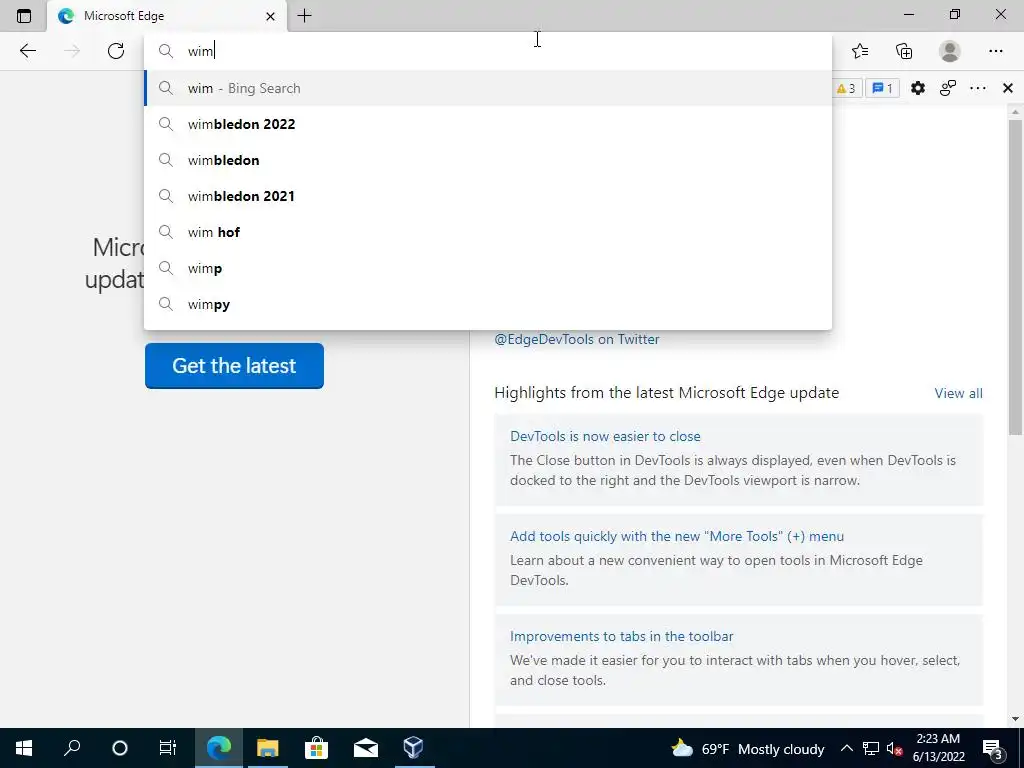The width and height of the screenshot is (1024, 768).
Task: Click the View all link
Action: coord(958,393)
